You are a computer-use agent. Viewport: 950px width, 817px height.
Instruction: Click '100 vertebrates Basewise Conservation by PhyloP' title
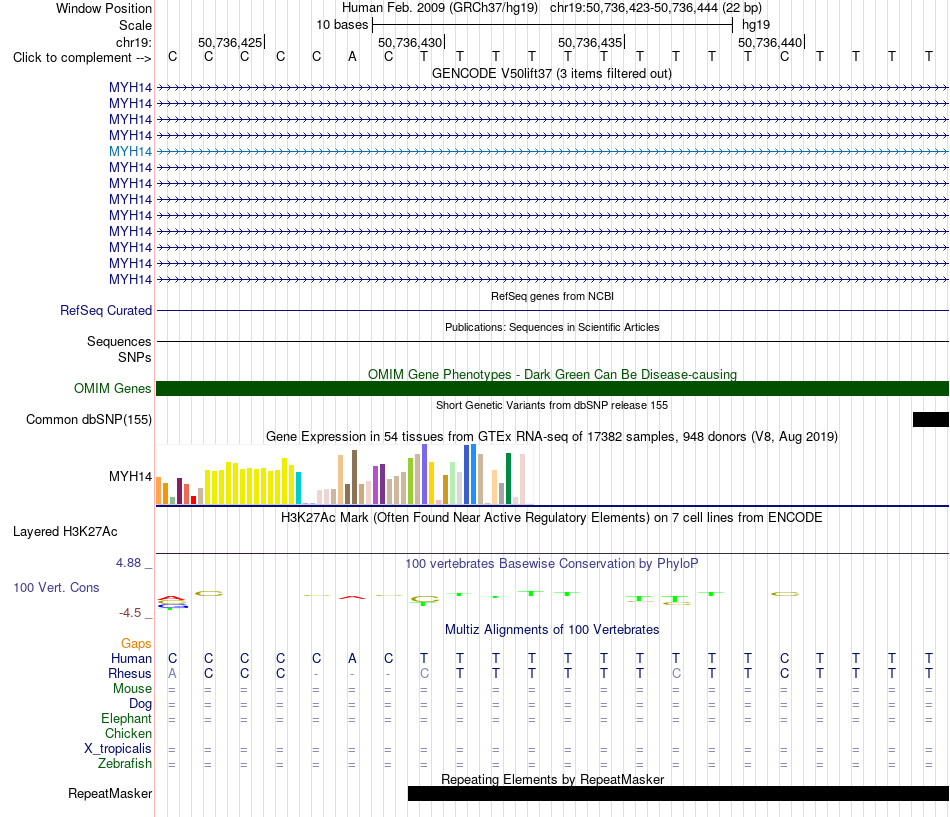click(x=552, y=564)
